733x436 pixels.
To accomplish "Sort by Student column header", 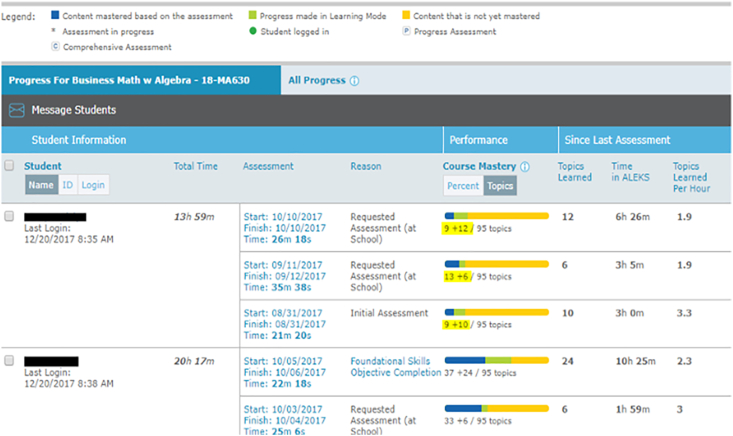I will pyautogui.click(x=43, y=166).
